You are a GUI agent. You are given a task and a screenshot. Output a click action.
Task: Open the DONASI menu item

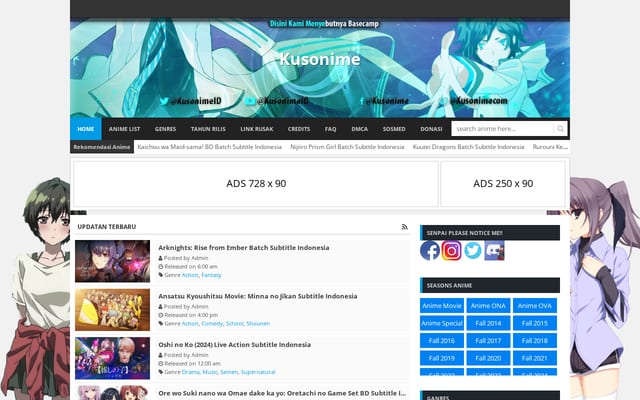(431, 129)
